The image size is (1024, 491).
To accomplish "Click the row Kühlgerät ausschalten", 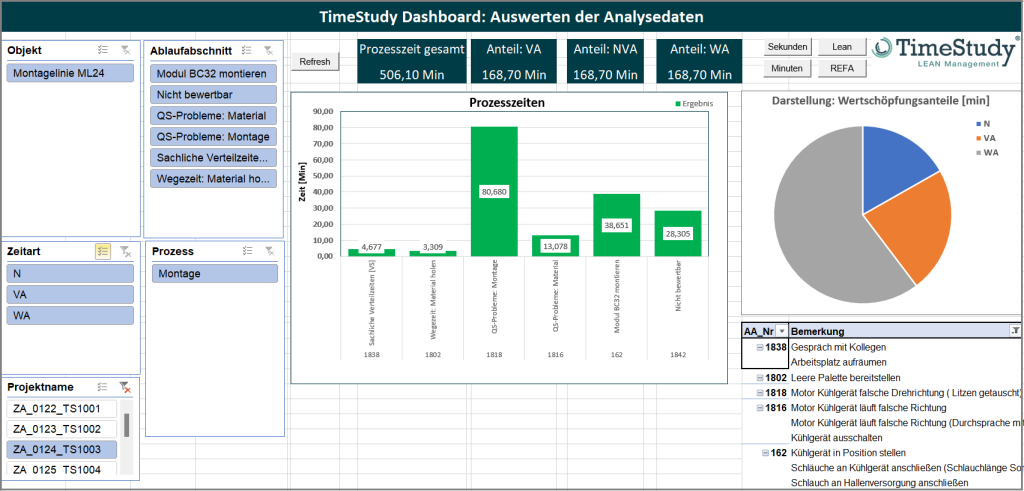I will 837,437.
